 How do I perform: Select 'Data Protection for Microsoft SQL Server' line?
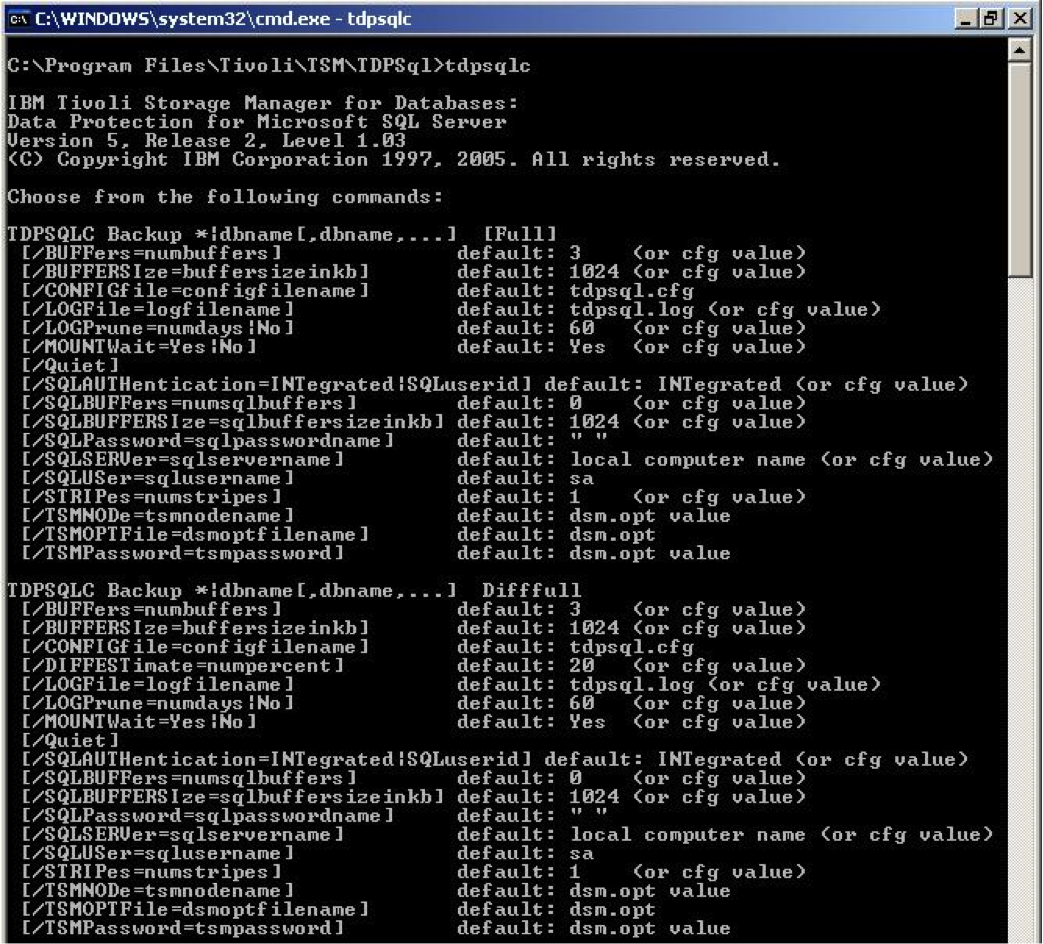click(x=257, y=122)
